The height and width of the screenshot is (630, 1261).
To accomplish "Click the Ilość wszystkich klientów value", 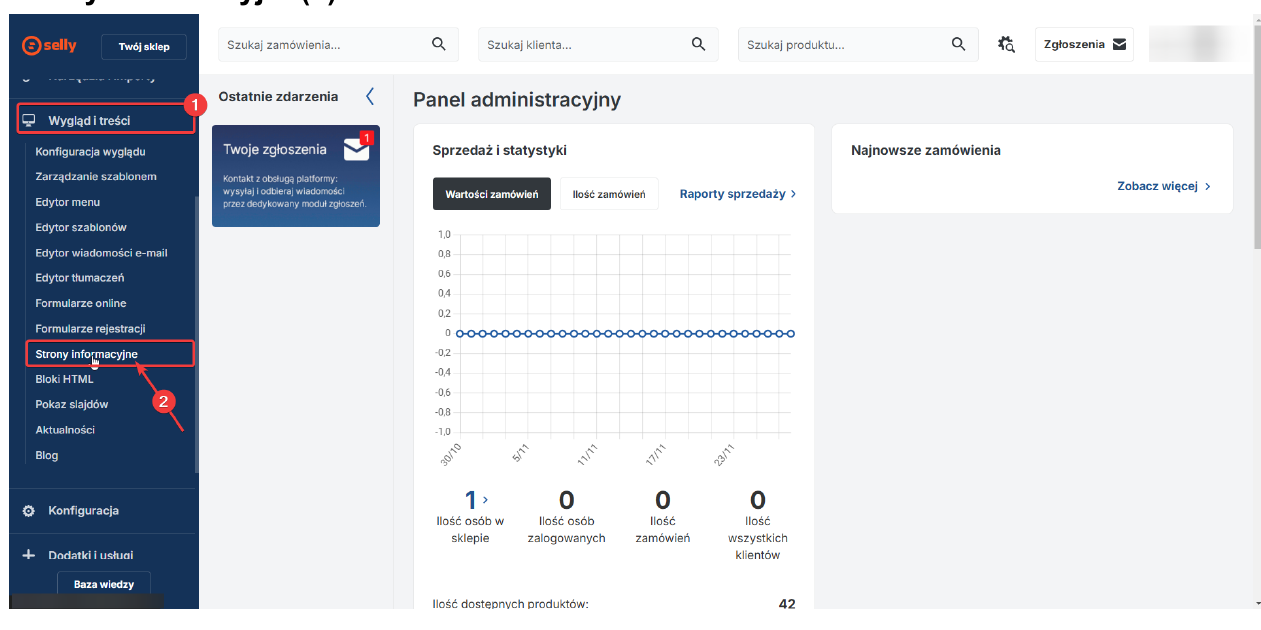I will (758, 500).
